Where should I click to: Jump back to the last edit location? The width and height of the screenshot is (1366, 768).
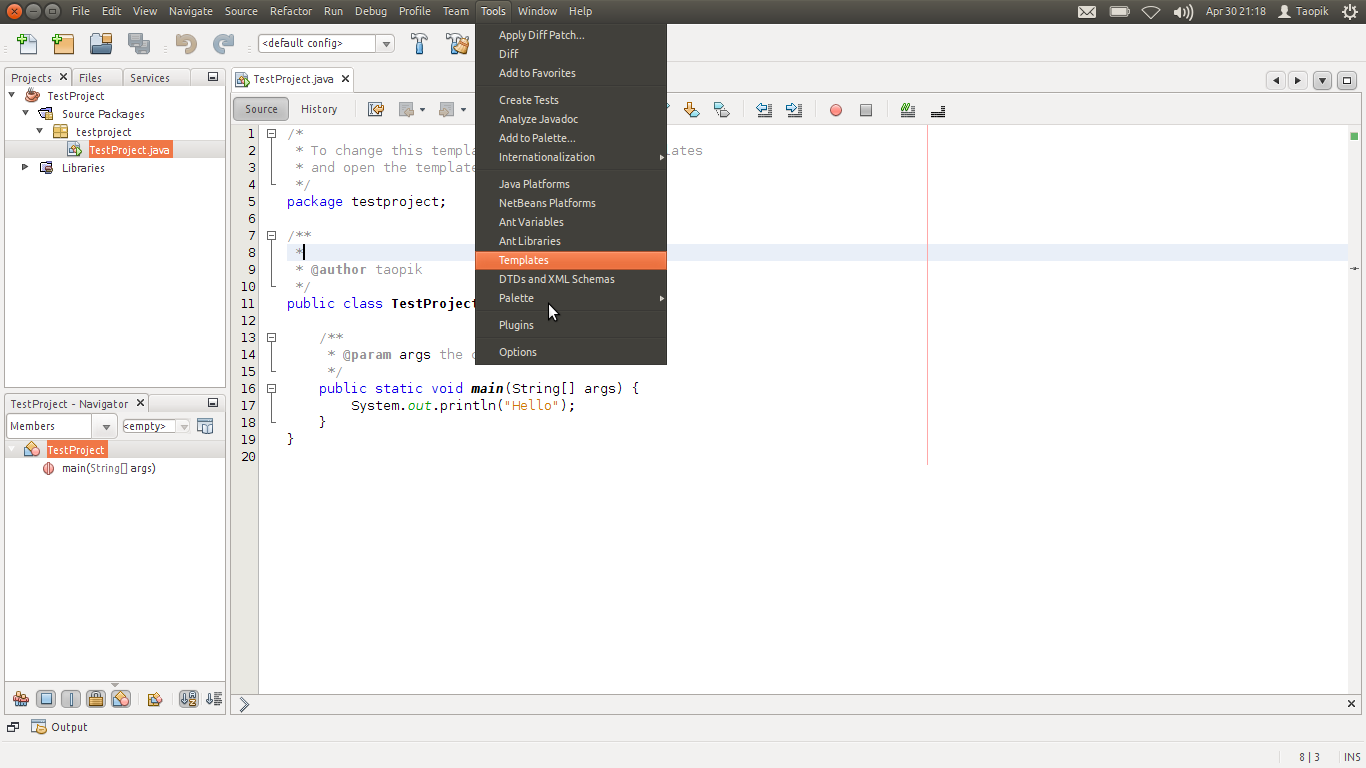pos(376,110)
